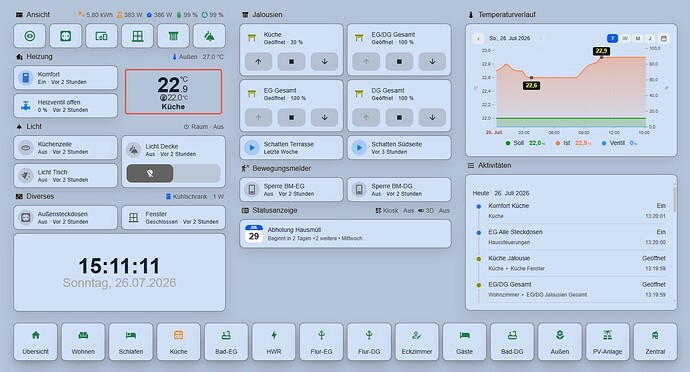Toggle the Sperre BM-DG motion lock
Image resolution: width=690 pixels, height=372 pixels.
coord(399,190)
